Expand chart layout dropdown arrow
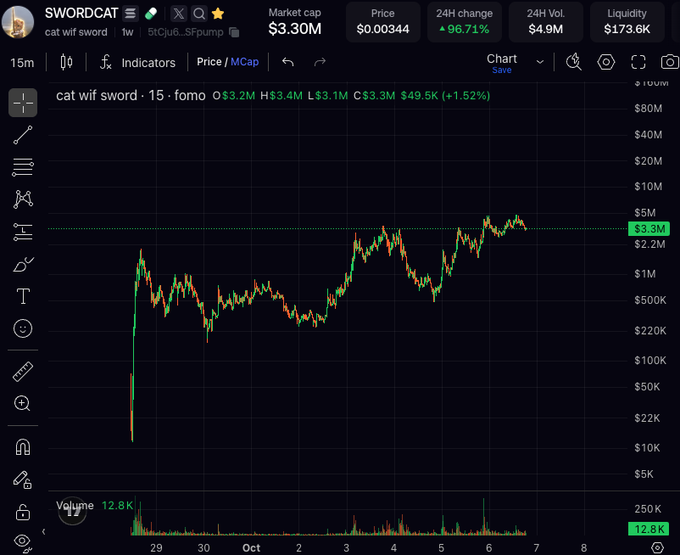 [x=540, y=62]
